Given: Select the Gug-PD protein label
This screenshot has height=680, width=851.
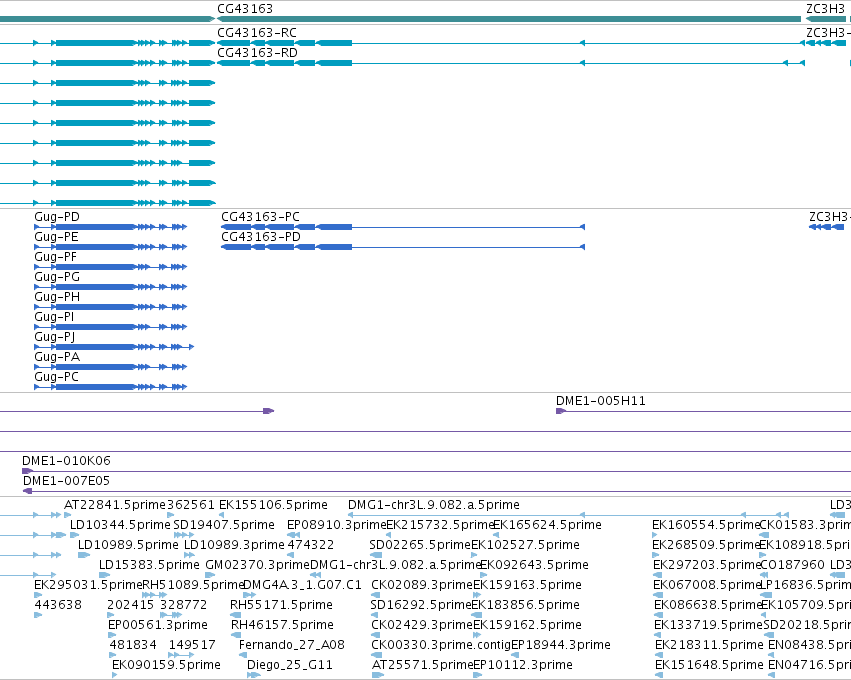Looking at the screenshot, I should (x=57, y=217).
